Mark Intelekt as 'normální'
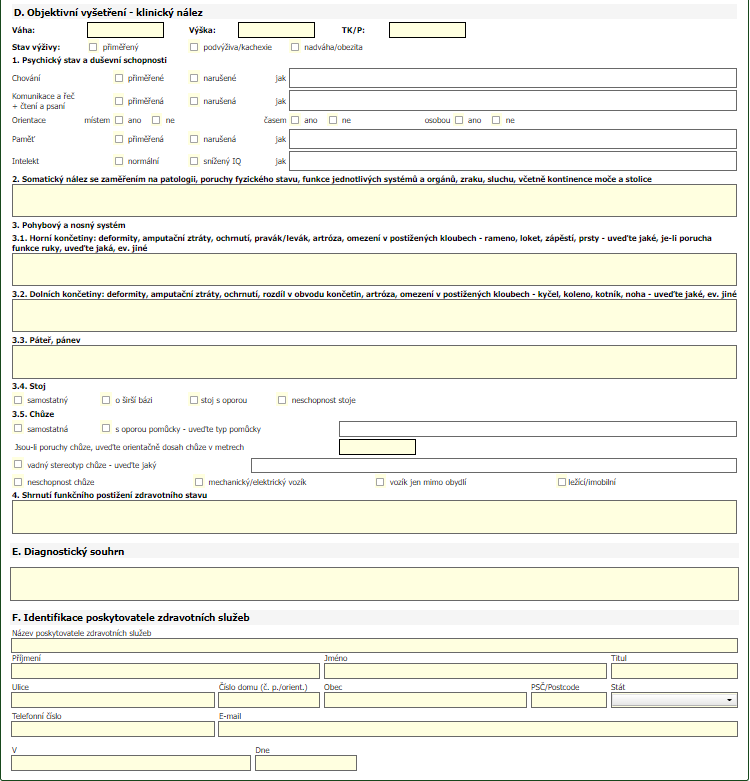750x781 pixels. (119, 161)
